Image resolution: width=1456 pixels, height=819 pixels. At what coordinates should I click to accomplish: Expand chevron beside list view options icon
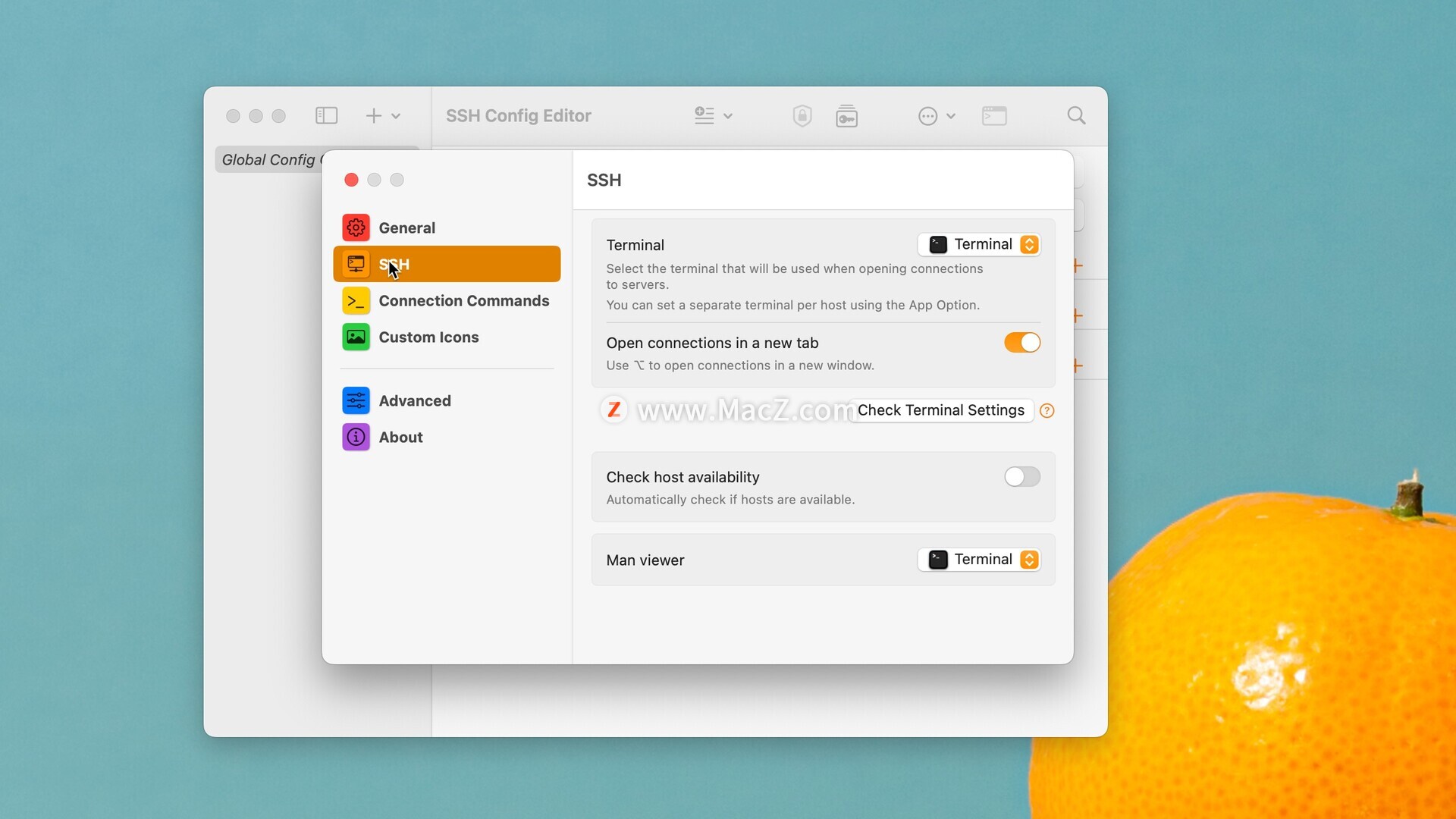click(728, 116)
